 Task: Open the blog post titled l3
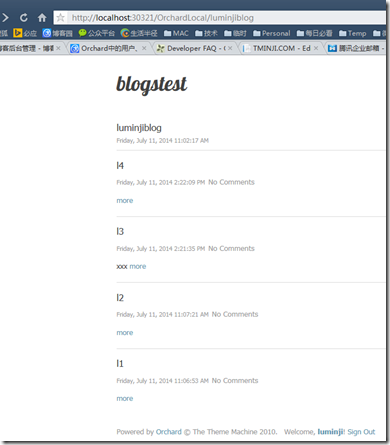pyautogui.click(x=120, y=231)
